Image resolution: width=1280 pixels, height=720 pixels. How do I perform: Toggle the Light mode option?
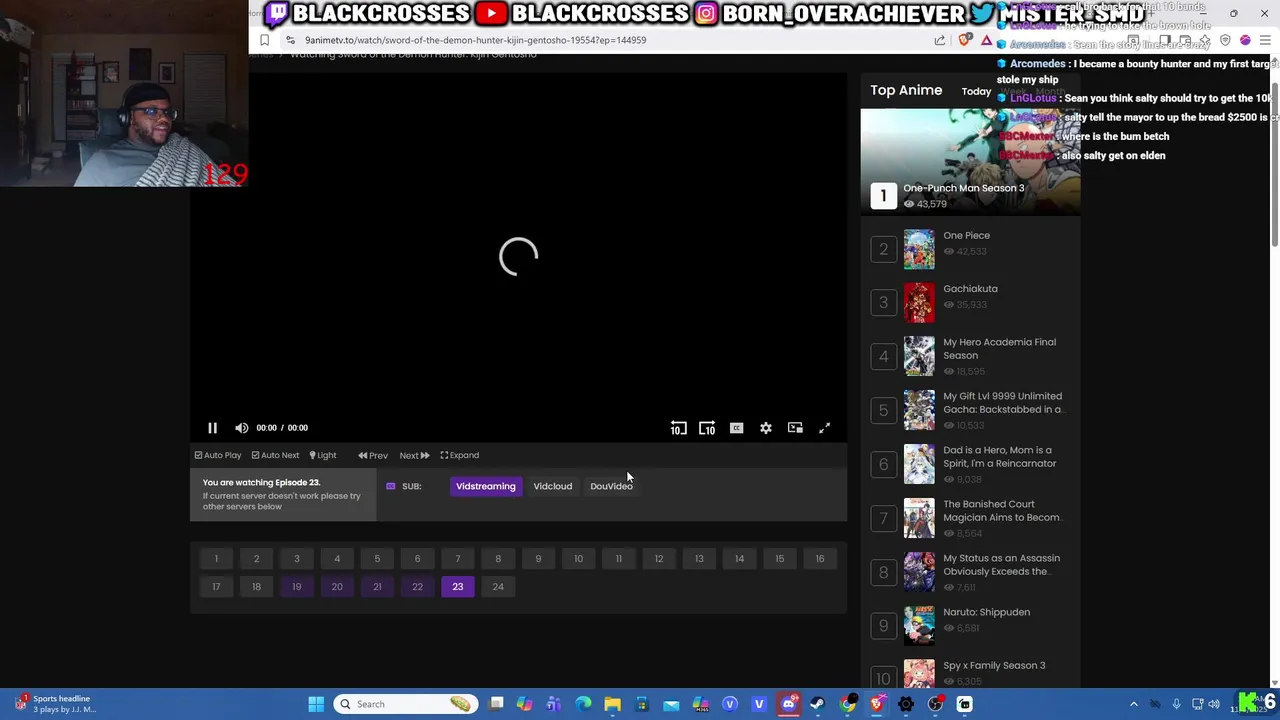[x=323, y=455]
